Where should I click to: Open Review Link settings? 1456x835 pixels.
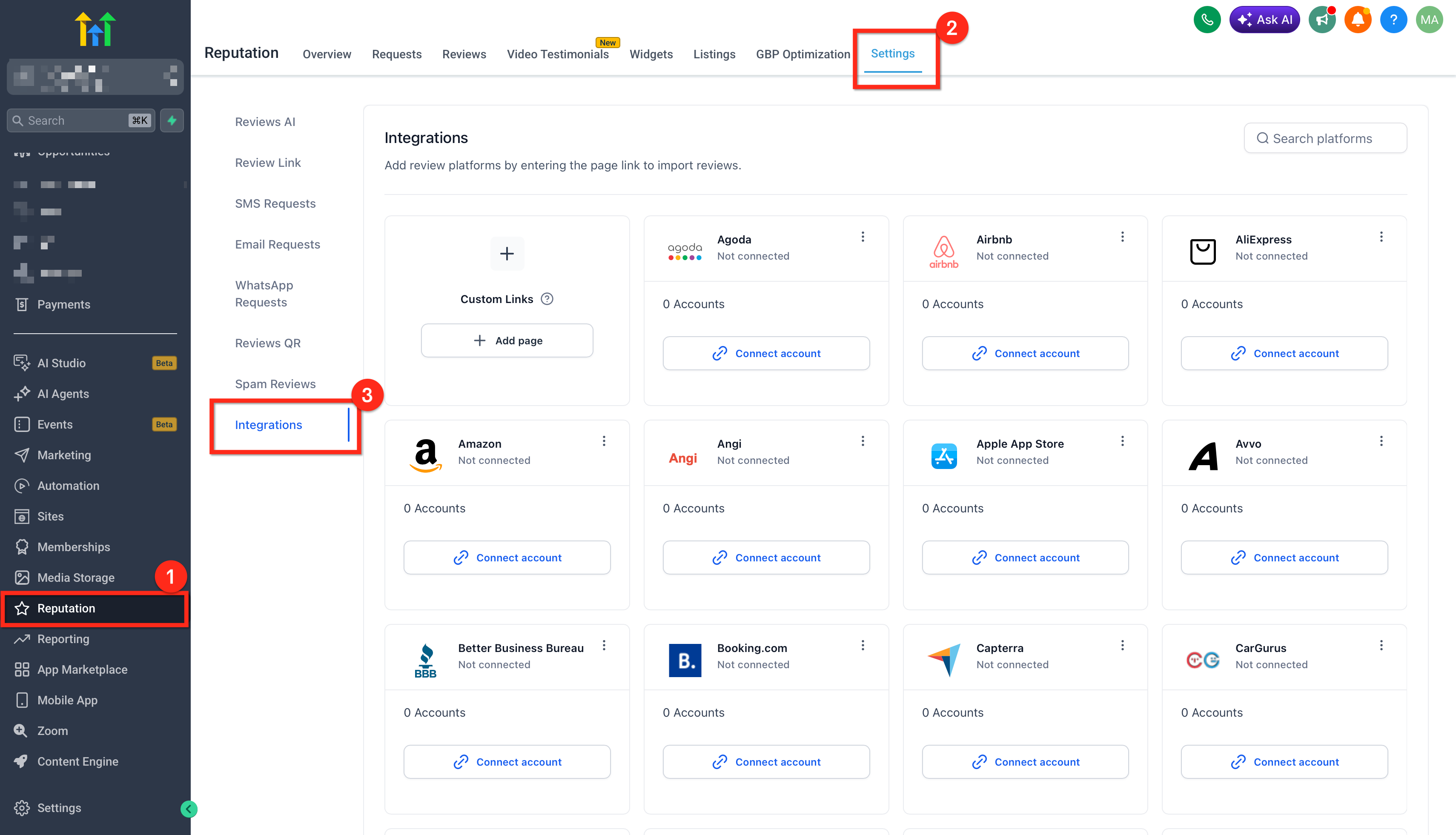click(268, 163)
